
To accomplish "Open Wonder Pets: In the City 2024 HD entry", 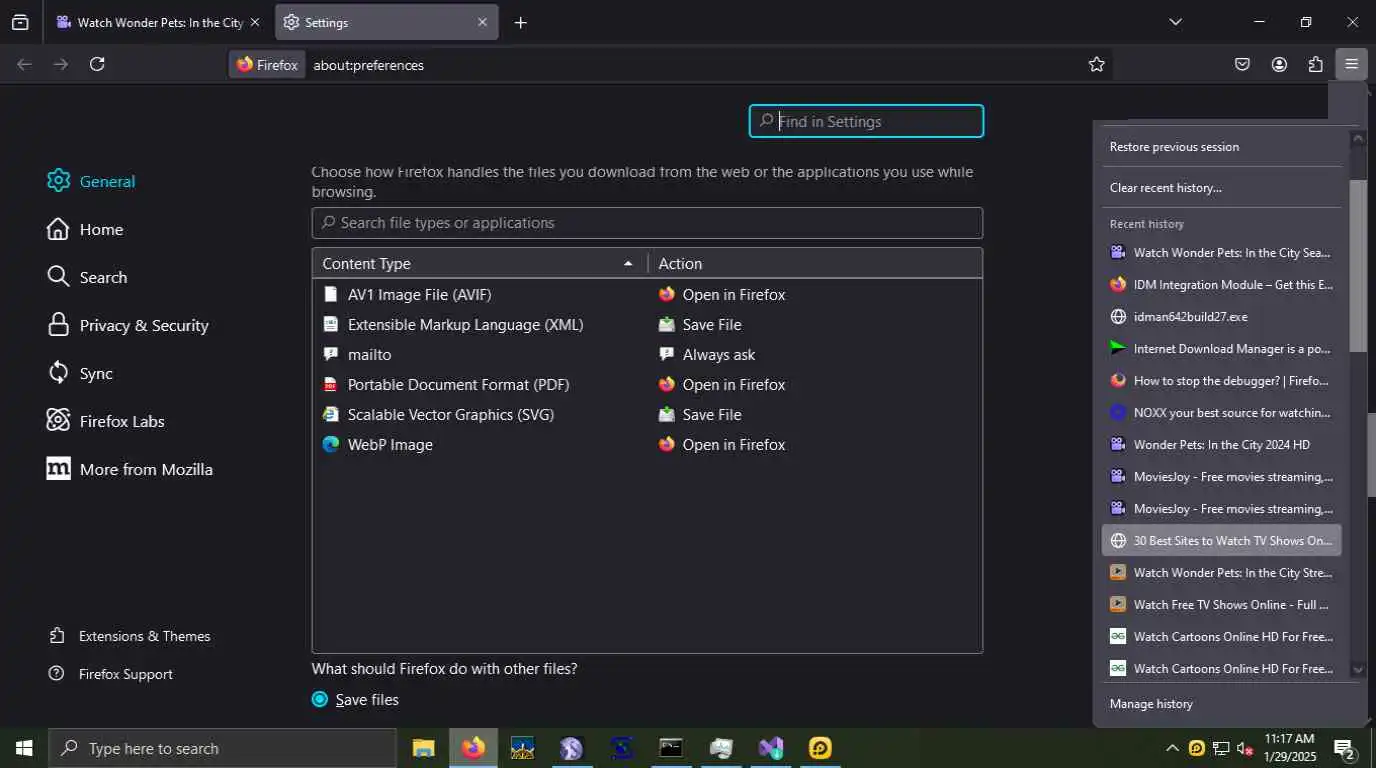I will click(1221, 445).
